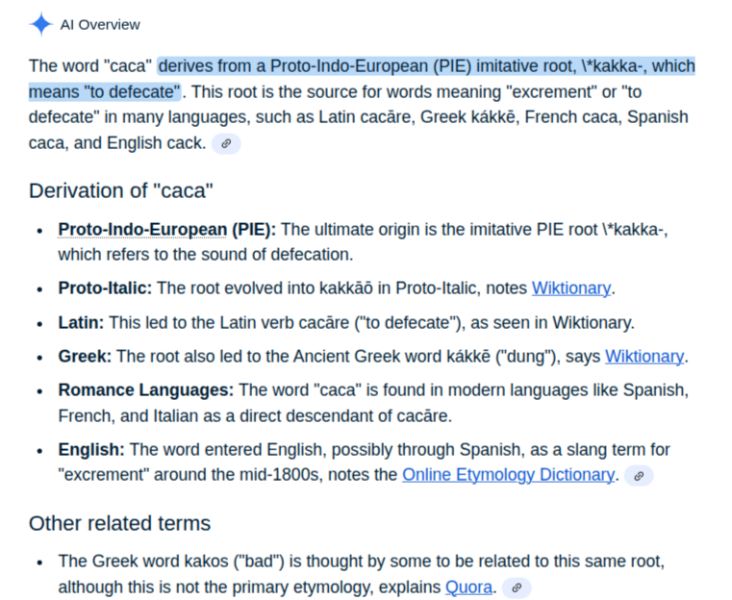The image size is (732, 600).
Task: Open the Wiktionary link in the Proto-Italic bullet
Action: pyautogui.click(x=570, y=288)
